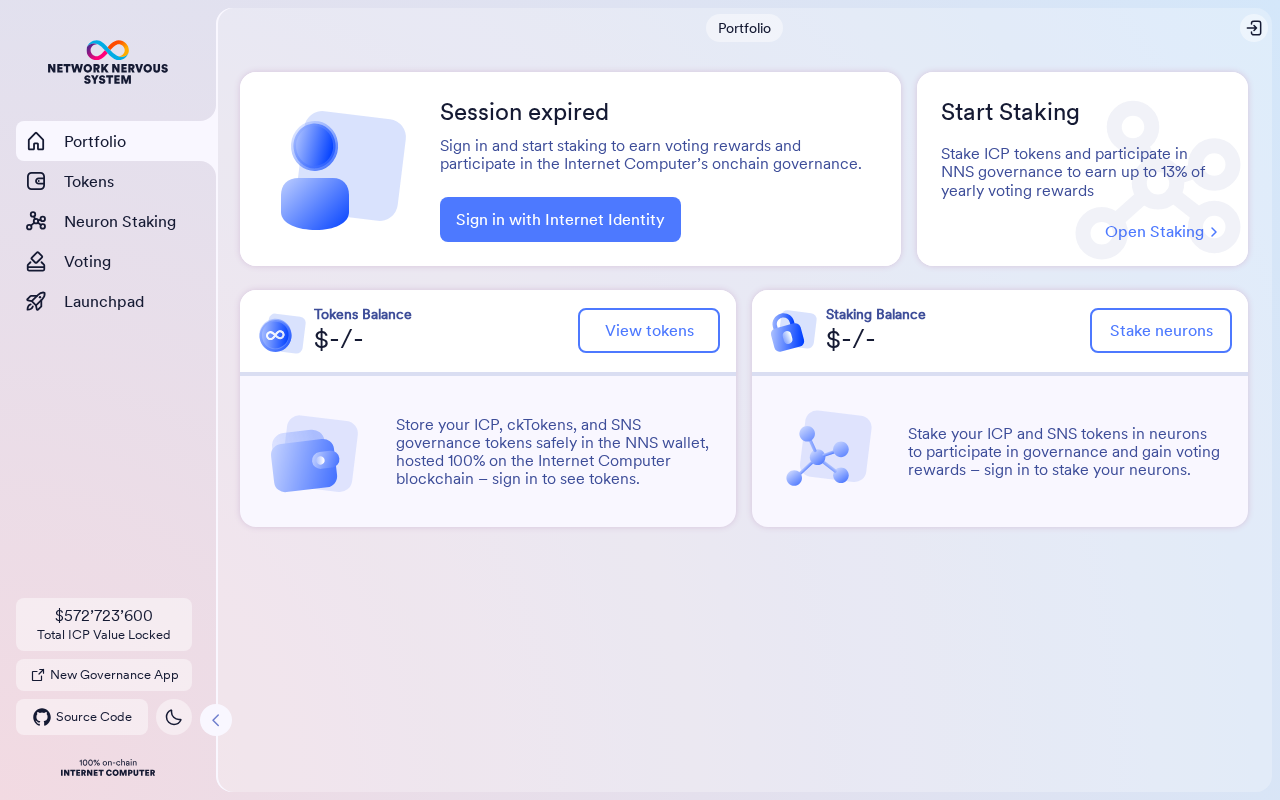Select Launchpad from the sidebar
The image size is (1280, 800).
pyautogui.click(x=116, y=301)
